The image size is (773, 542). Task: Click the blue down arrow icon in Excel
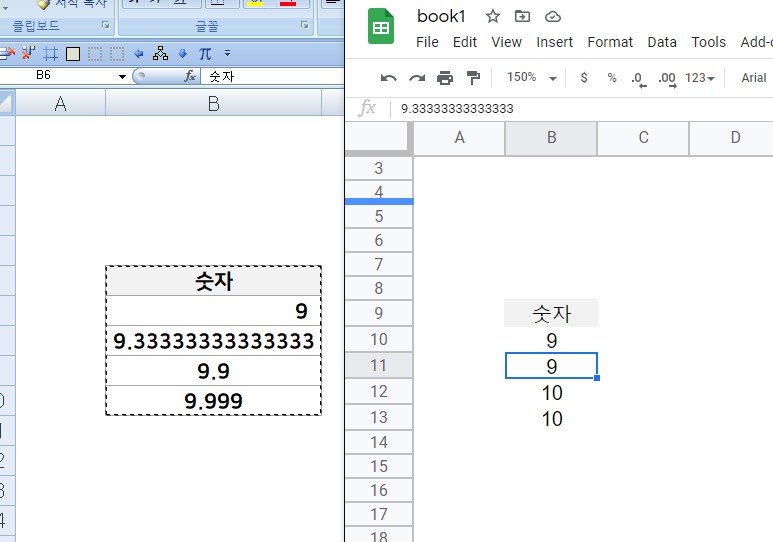[183, 53]
